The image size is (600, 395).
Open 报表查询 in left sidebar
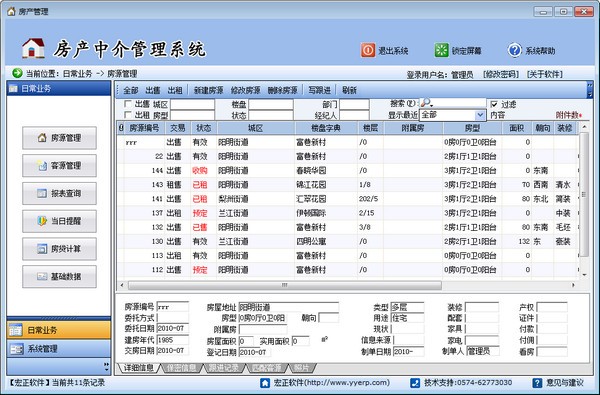pos(59,193)
